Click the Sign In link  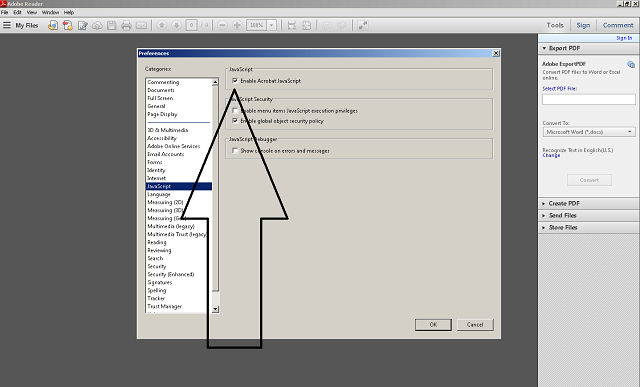624,38
